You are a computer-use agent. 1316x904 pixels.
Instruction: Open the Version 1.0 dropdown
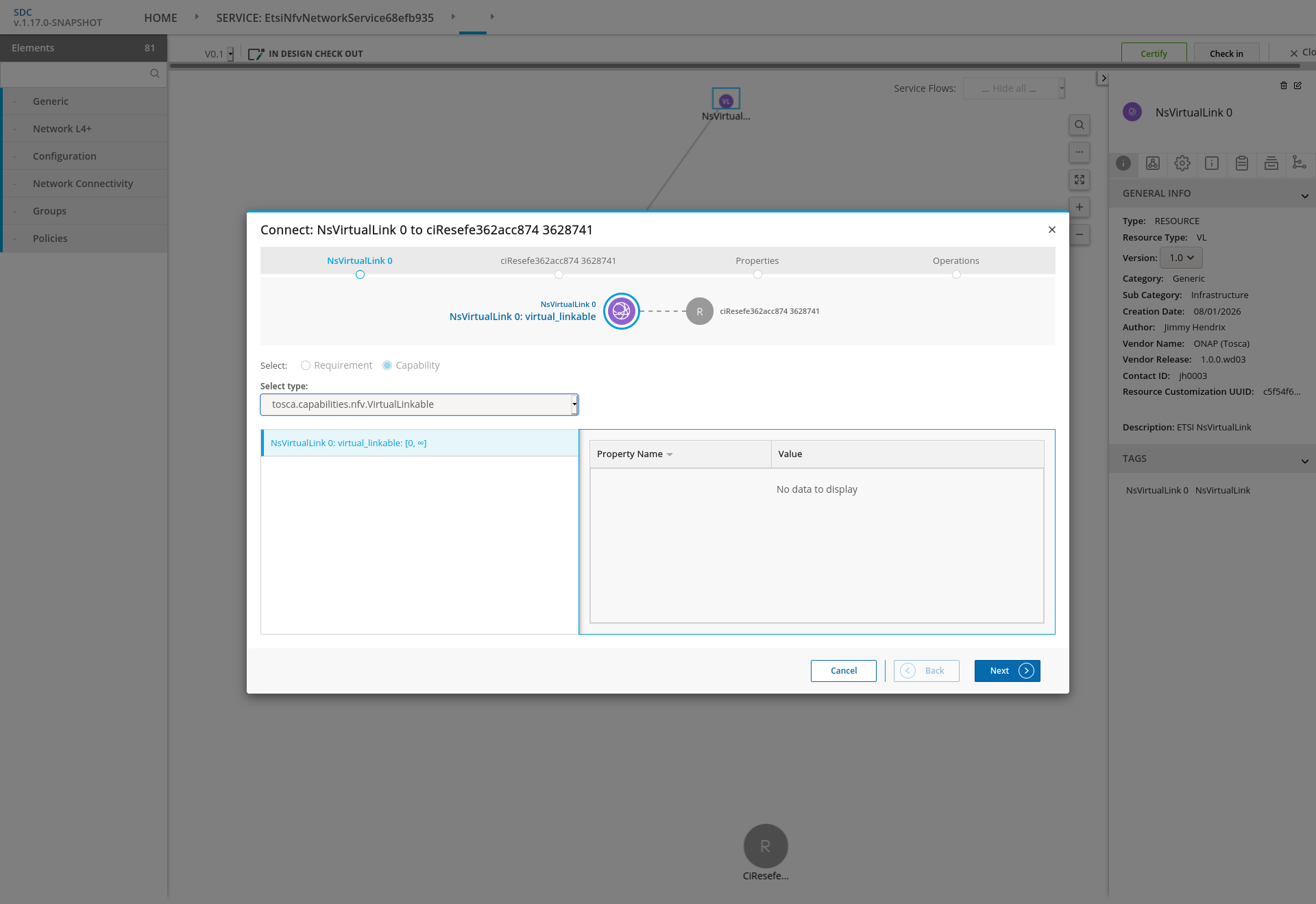tap(1182, 258)
